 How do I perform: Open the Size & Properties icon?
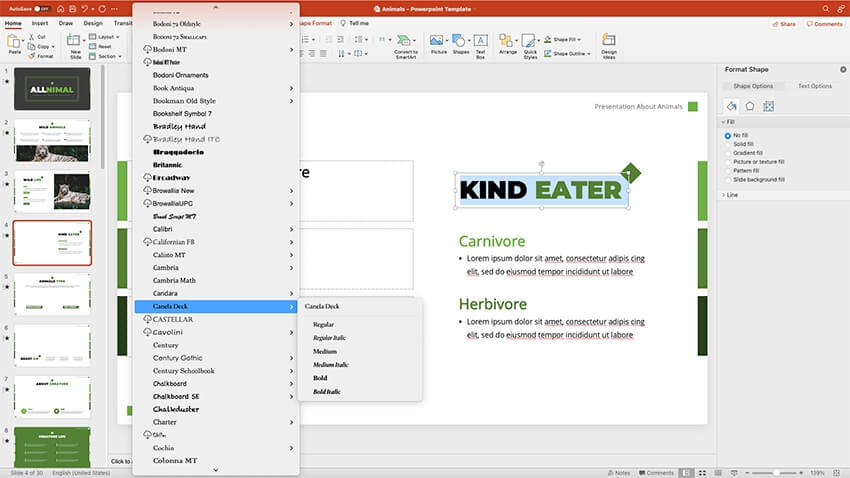pyautogui.click(x=768, y=106)
